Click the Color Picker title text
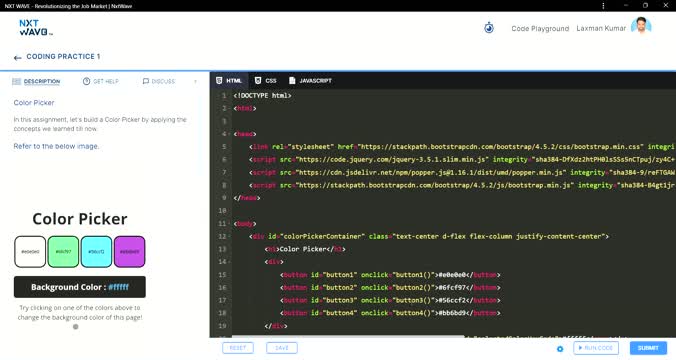Screen dimensions: 676x360 click(34, 103)
